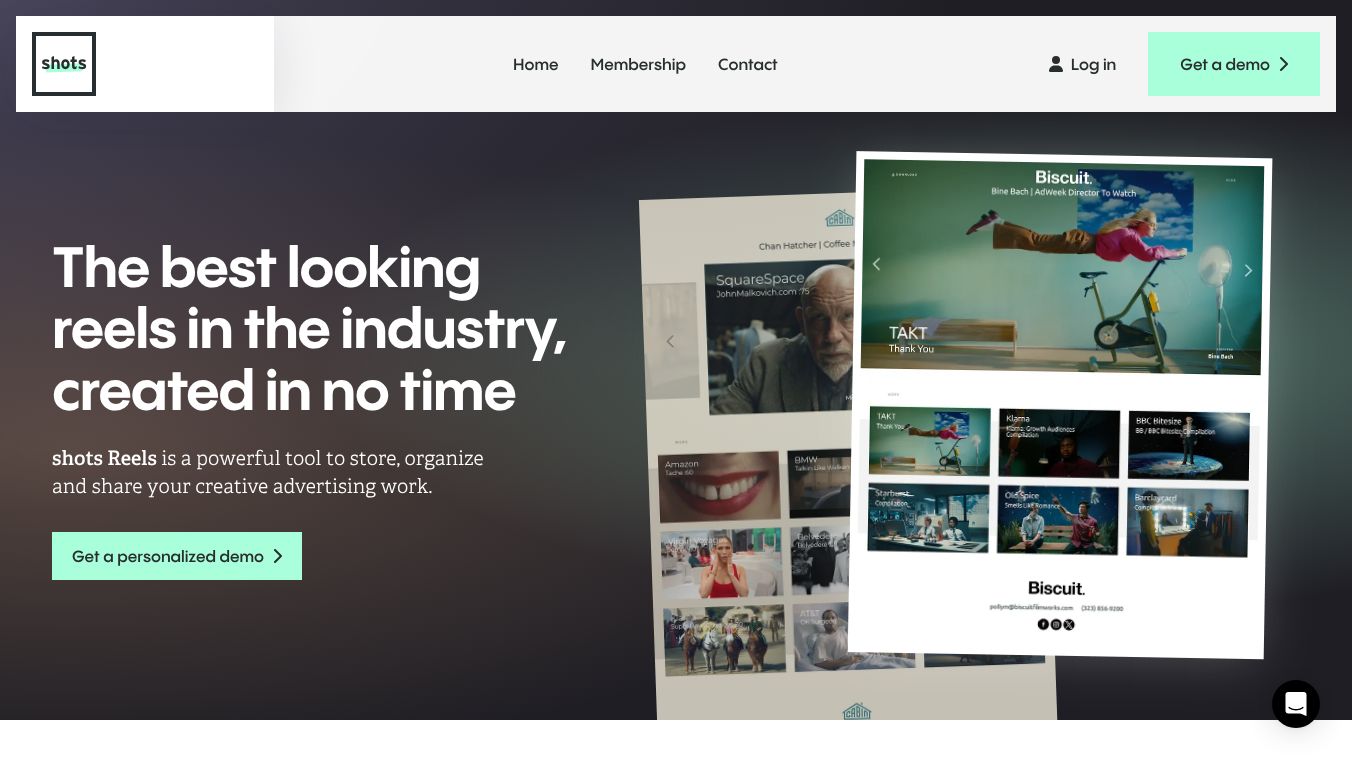This screenshot has width=1352, height=760.
Task: Click the X icon on the Biscuit reel
Action: [1069, 625]
